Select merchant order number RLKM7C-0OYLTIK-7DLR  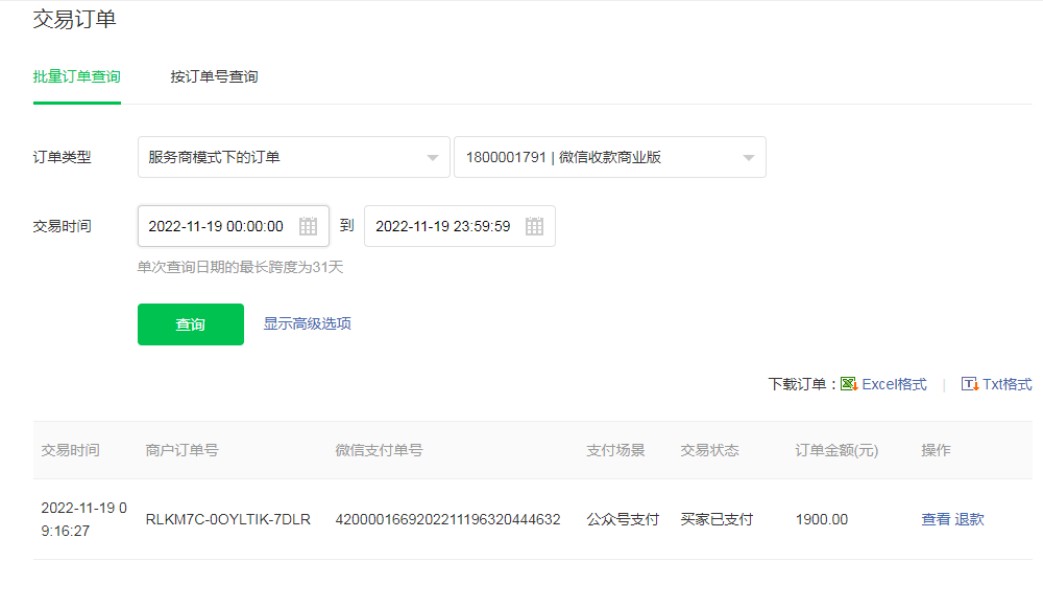click(228, 519)
